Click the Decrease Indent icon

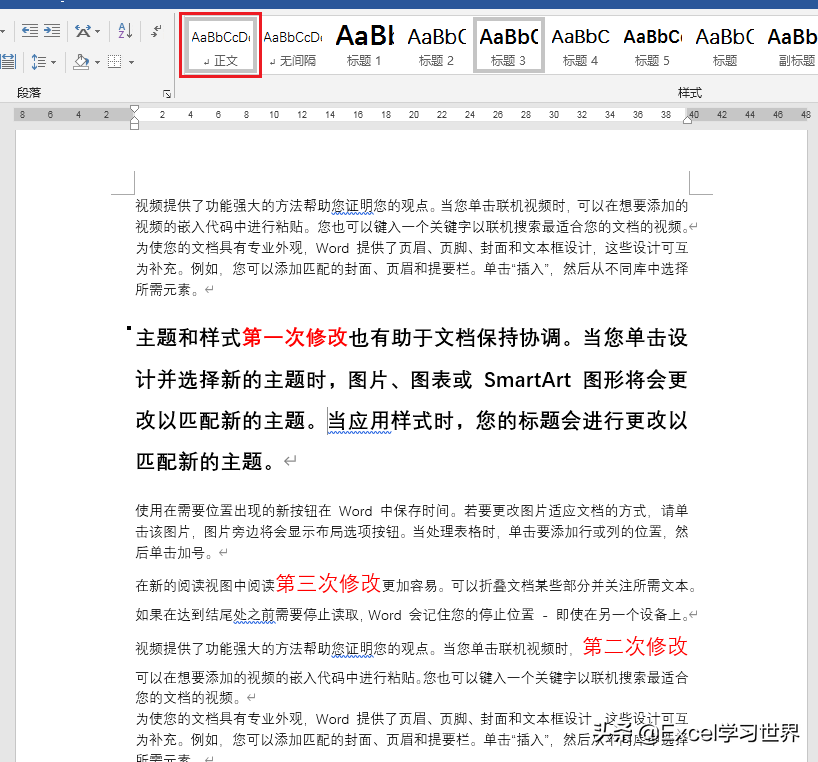30,31
